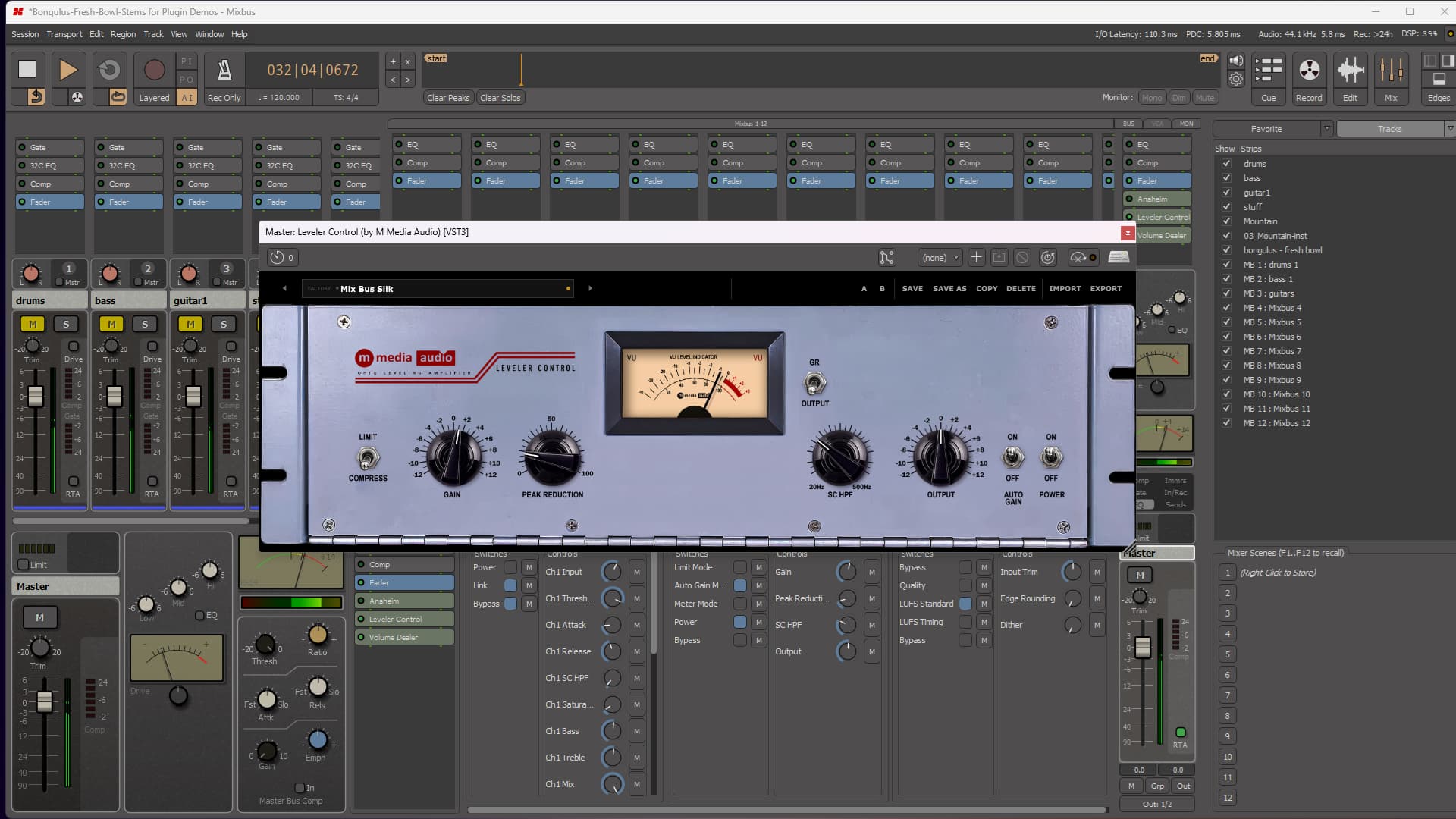
Task: Open the Window menu
Action: [209, 34]
